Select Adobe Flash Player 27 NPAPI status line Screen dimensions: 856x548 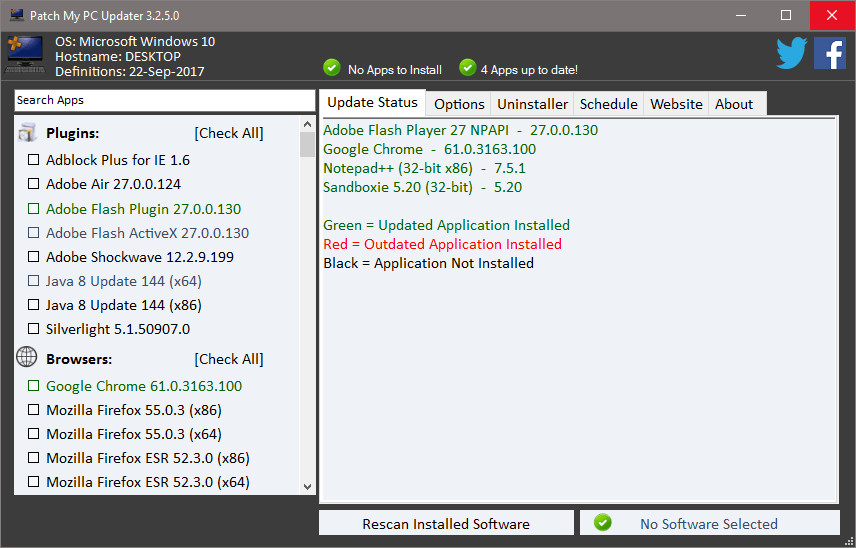pyautogui.click(x=460, y=130)
